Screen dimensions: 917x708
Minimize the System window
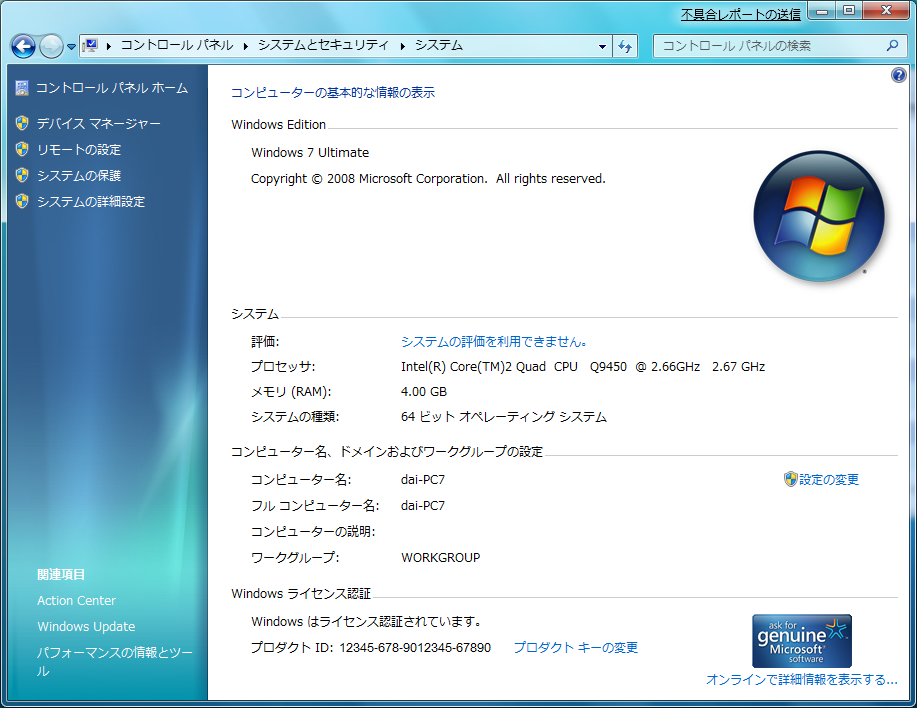click(x=822, y=11)
